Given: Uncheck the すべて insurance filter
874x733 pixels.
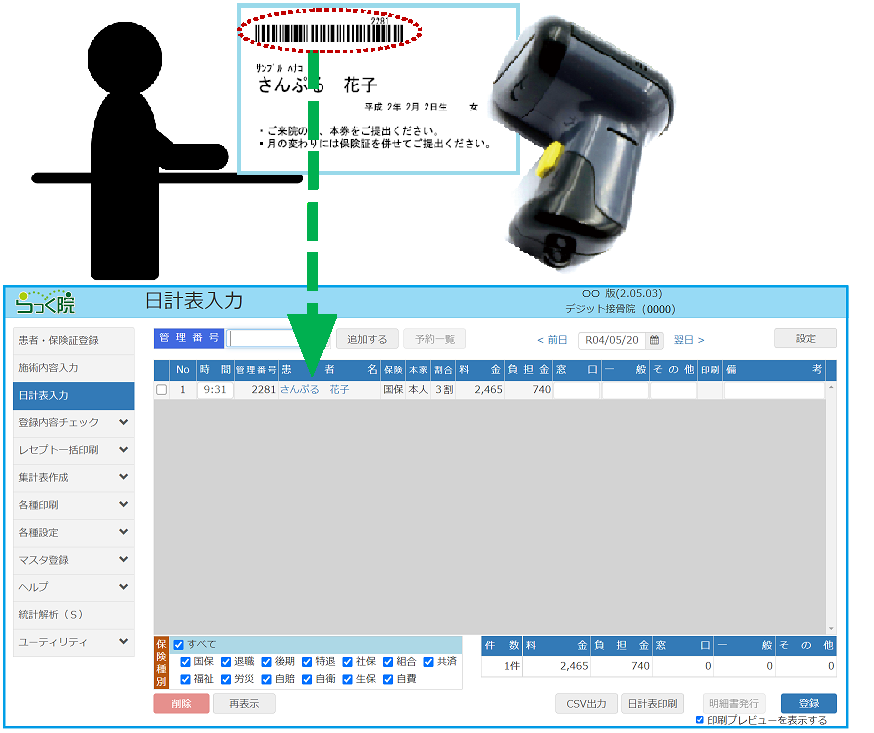Looking at the screenshot, I should (179, 645).
